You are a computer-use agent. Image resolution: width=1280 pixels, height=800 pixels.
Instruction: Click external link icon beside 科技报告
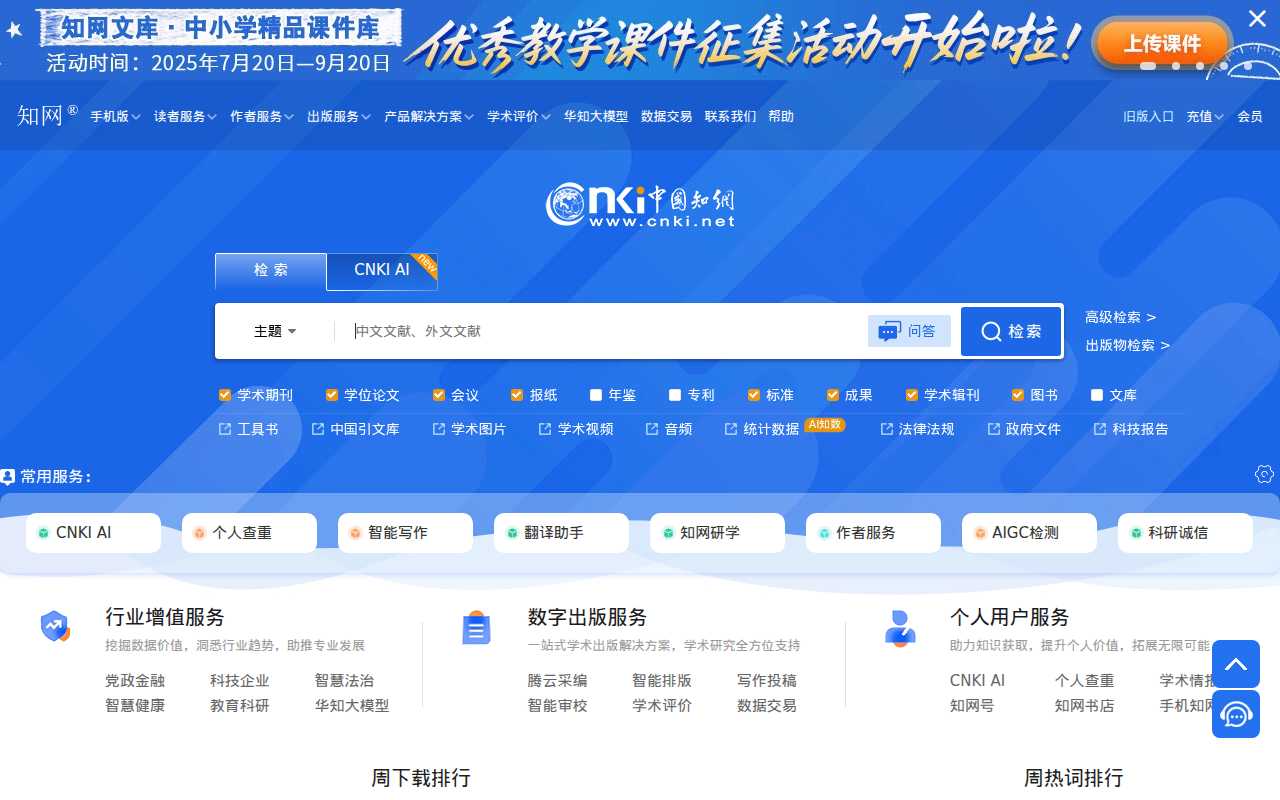(x=1100, y=429)
